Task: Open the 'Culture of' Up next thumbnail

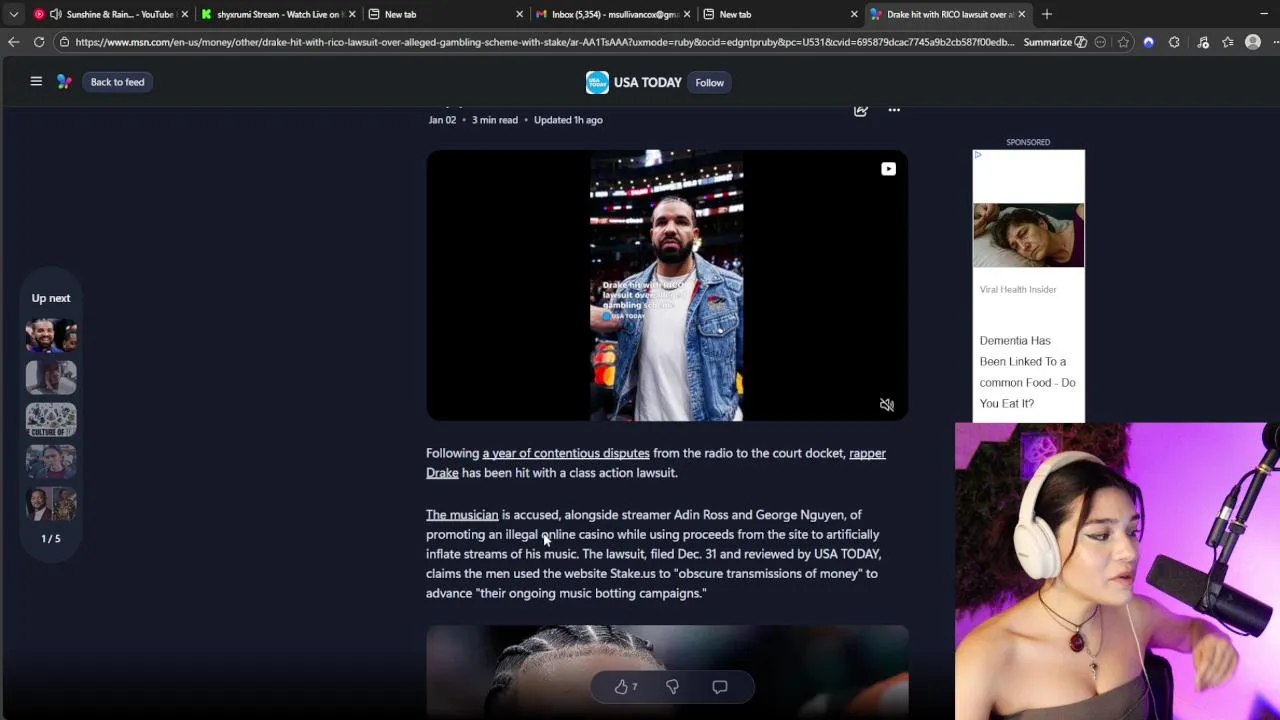Action: click(51, 419)
